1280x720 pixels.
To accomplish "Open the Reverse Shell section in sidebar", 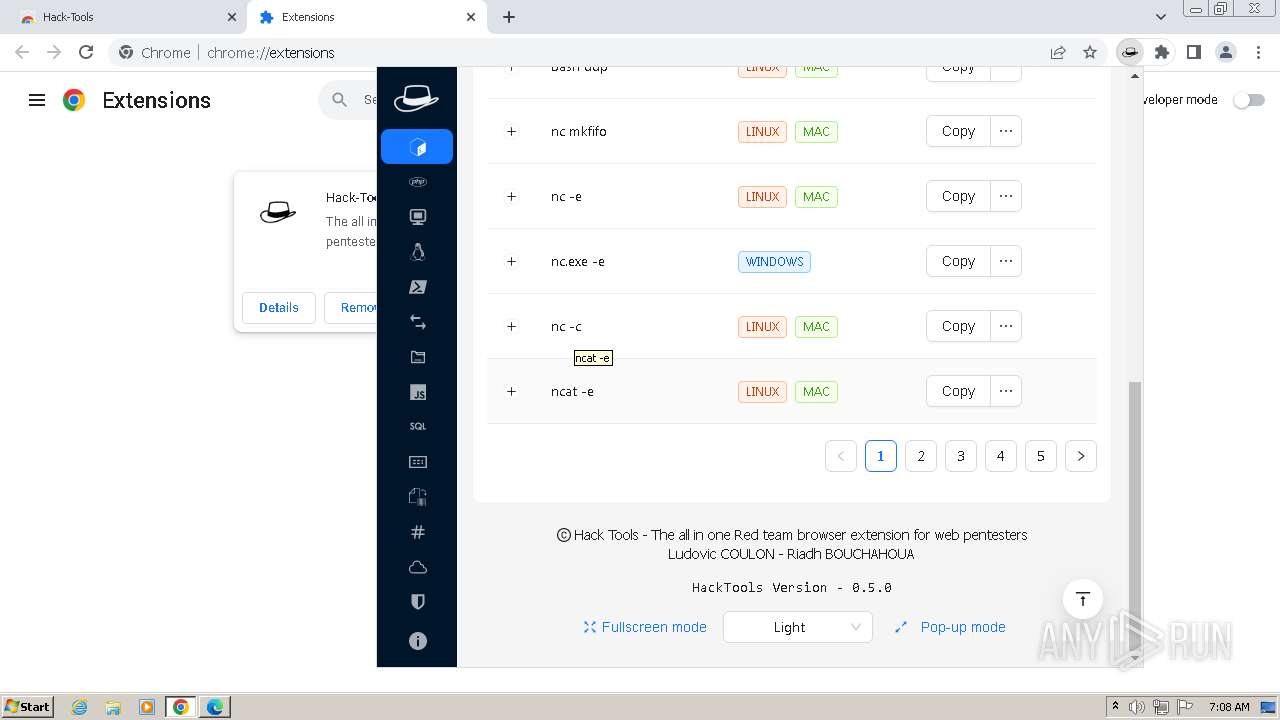I will click(417, 147).
